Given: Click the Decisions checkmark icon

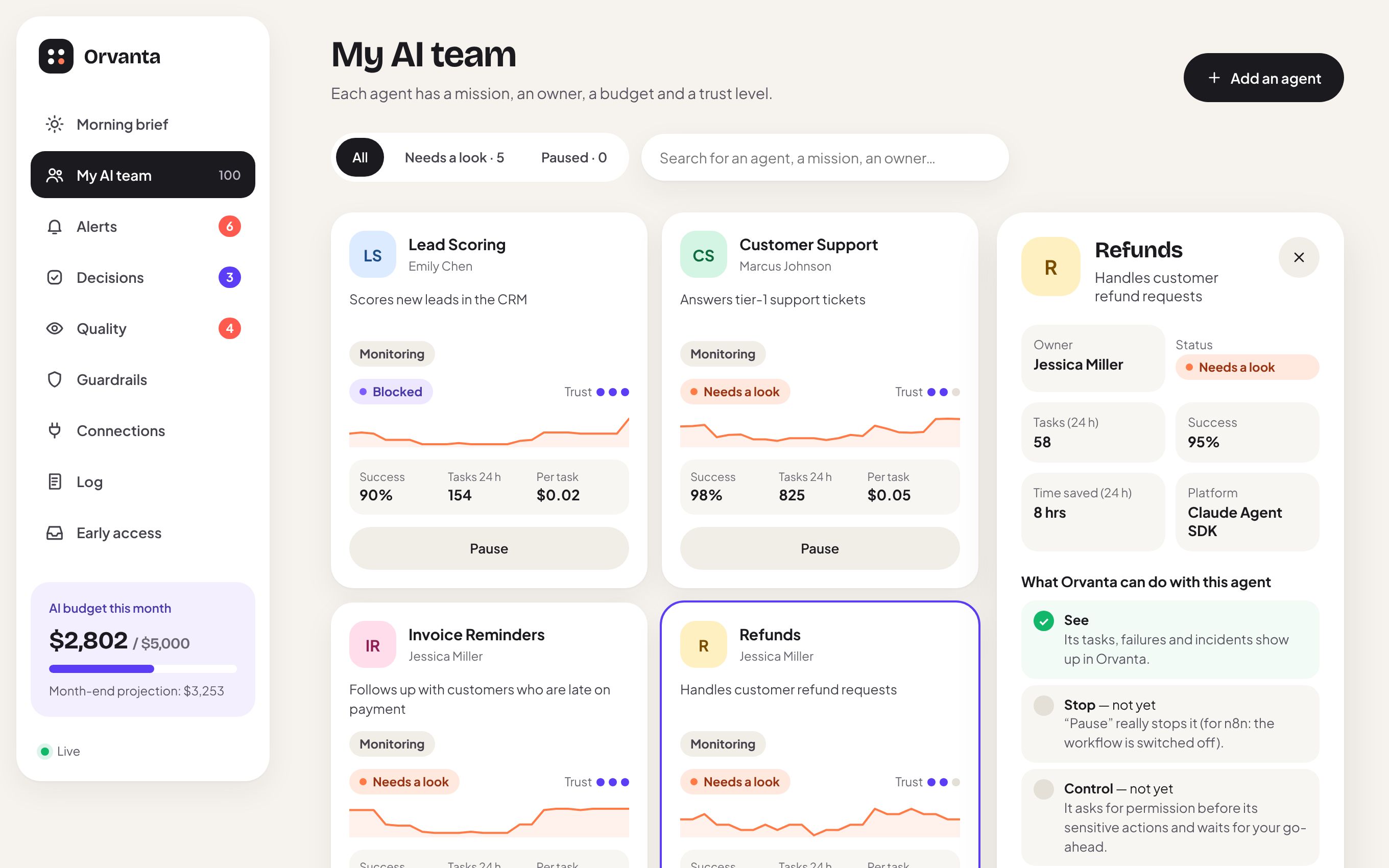Looking at the screenshot, I should click(55, 277).
